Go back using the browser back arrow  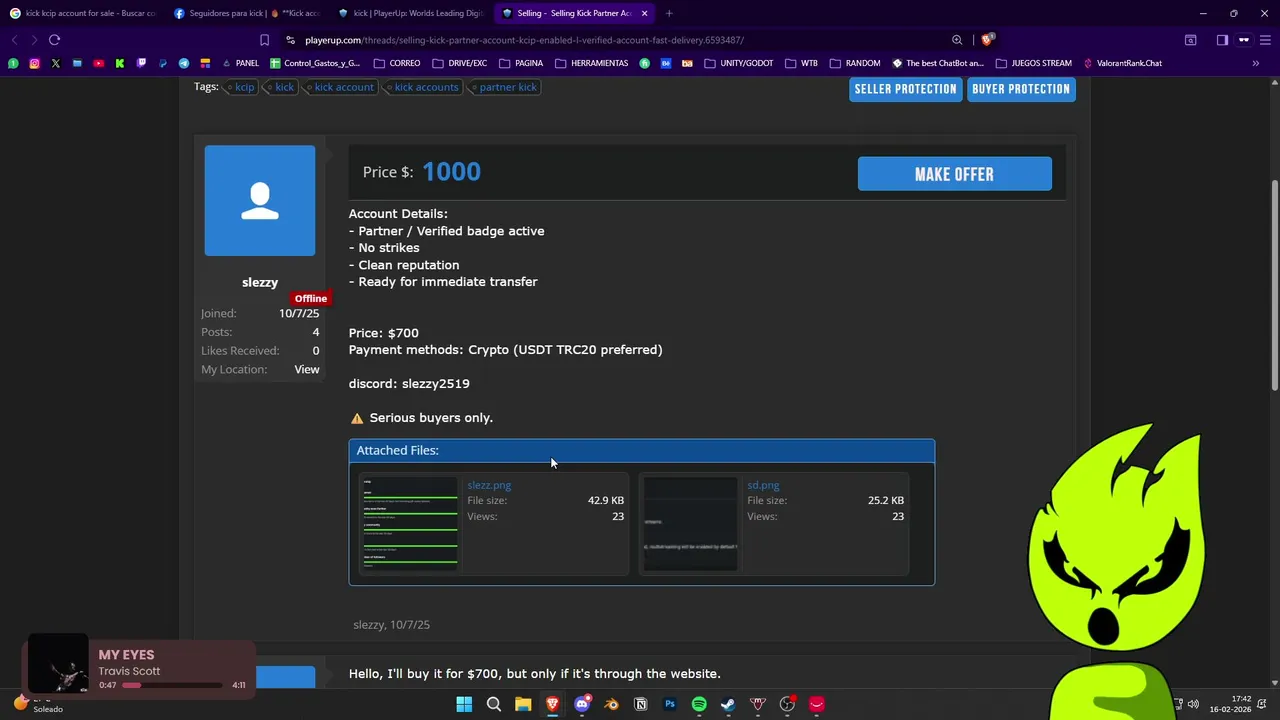14,40
